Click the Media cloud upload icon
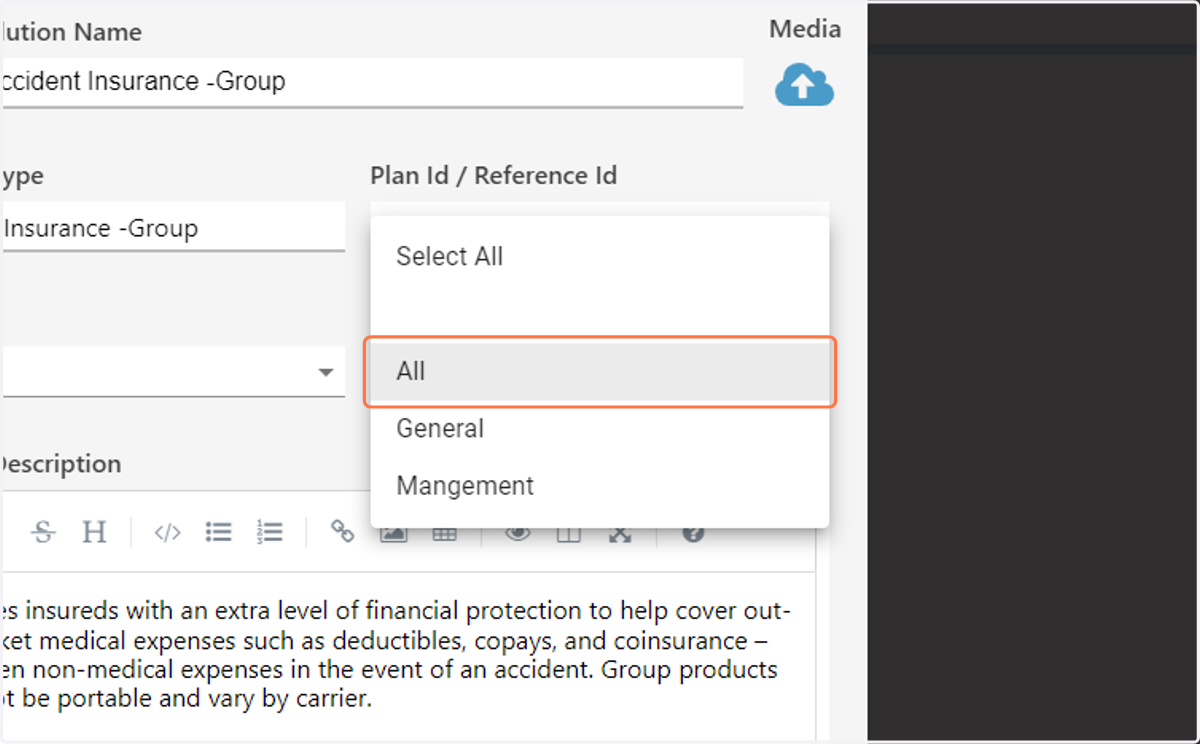This screenshot has width=1200, height=744. [804, 86]
